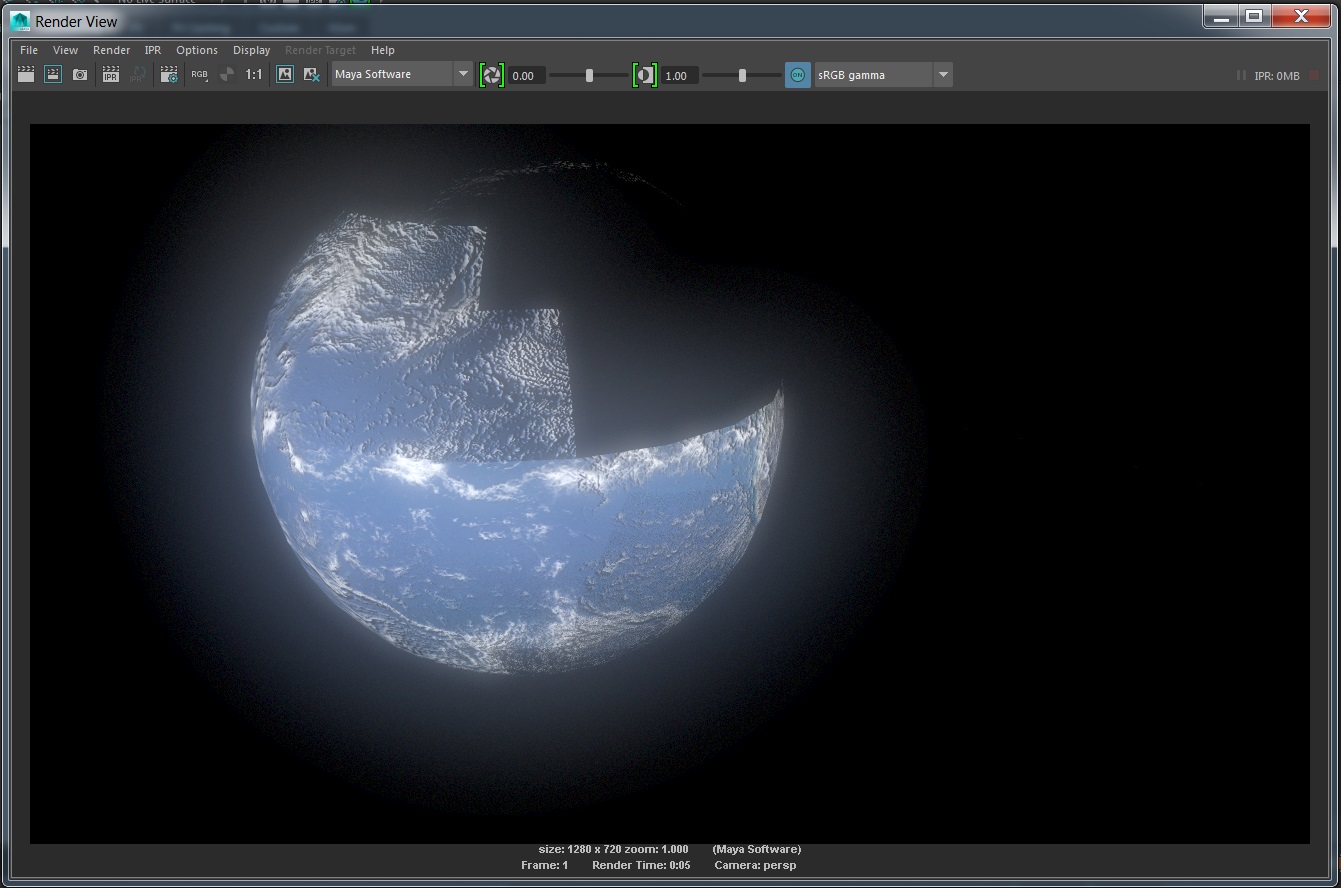Open the Options menu
This screenshot has height=888, width=1341.
(x=197, y=50)
